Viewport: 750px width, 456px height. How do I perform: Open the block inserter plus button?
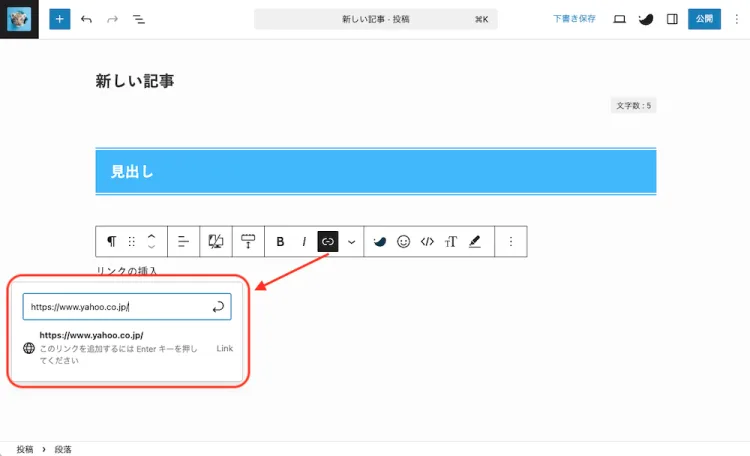pyautogui.click(x=59, y=19)
